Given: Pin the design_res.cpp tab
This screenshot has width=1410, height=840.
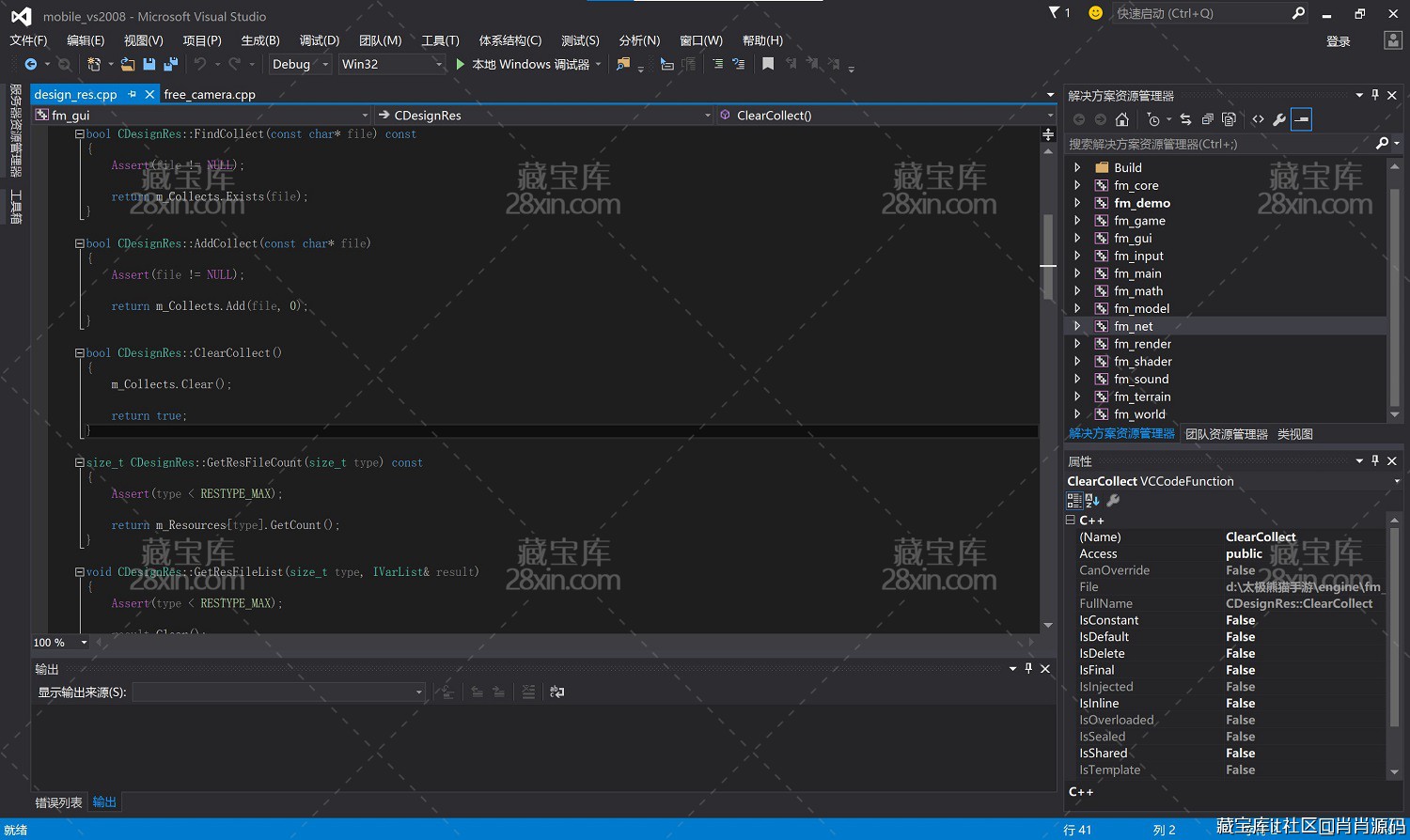Looking at the screenshot, I should (132, 94).
